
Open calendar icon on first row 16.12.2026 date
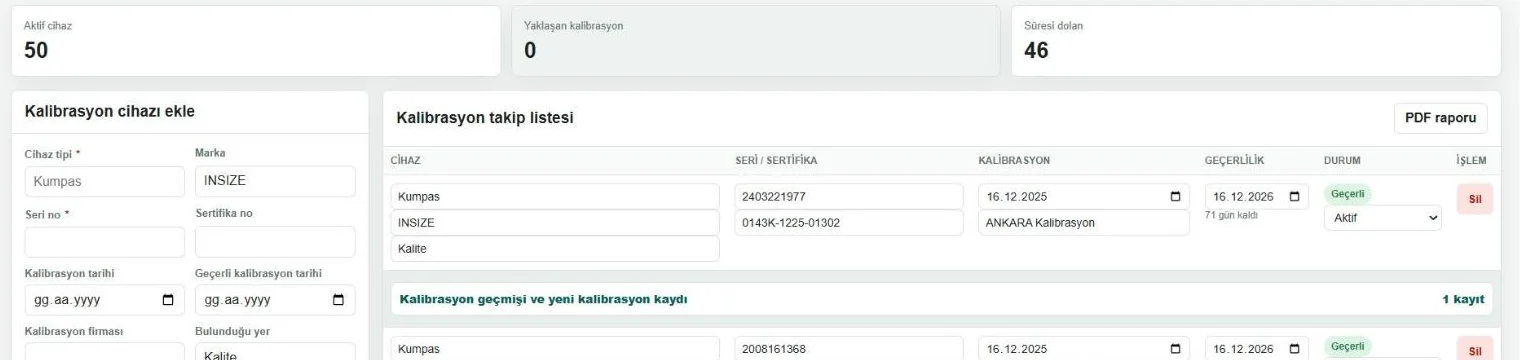[x=1295, y=197]
